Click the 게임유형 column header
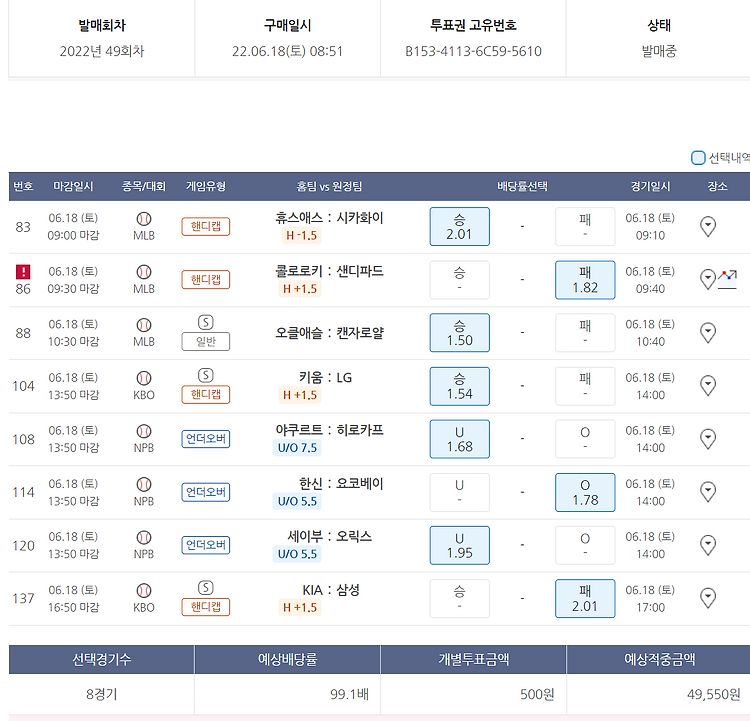Image resolution: width=750 pixels, height=721 pixels. pos(206,187)
